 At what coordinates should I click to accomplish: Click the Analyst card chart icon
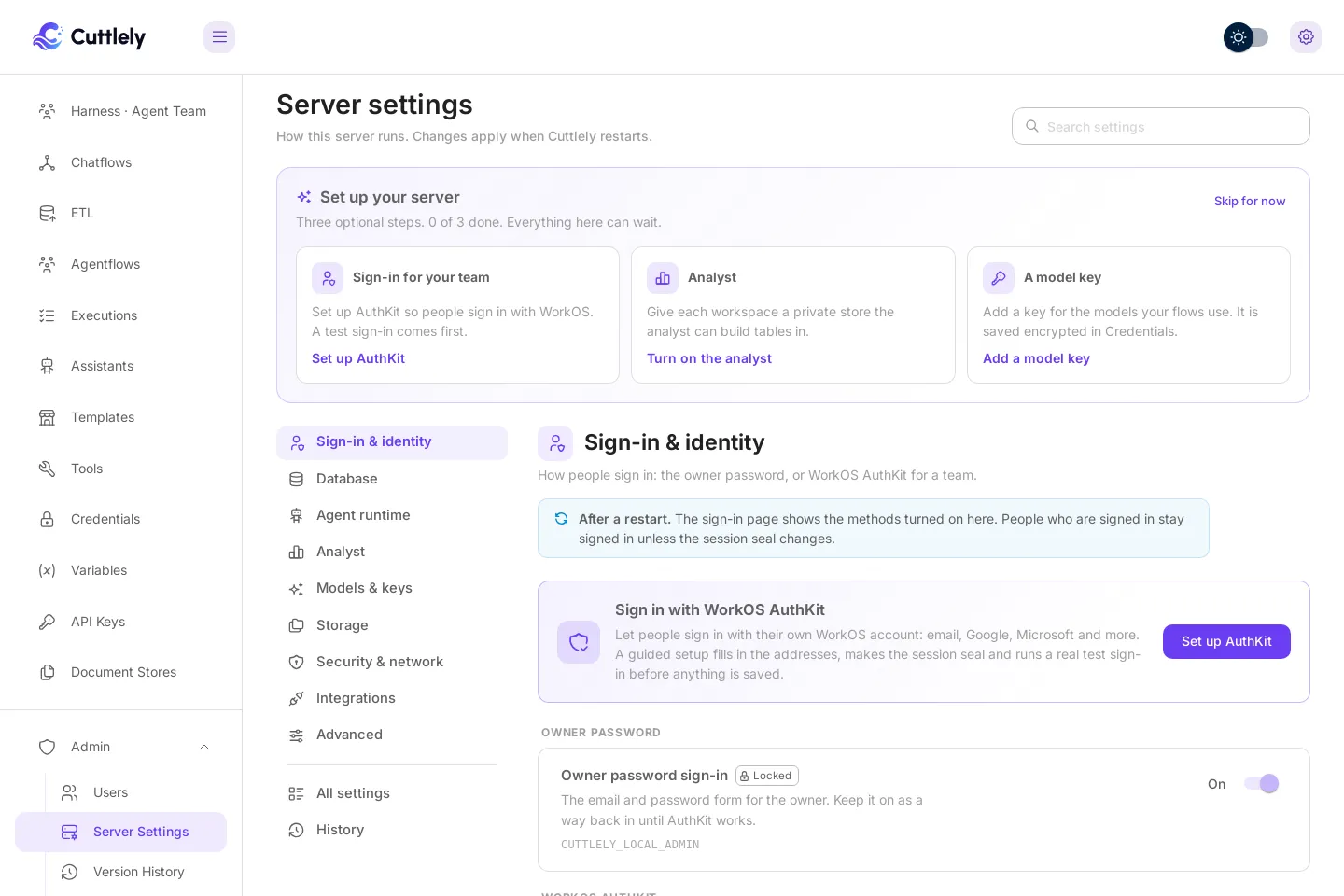[x=663, y=278]
